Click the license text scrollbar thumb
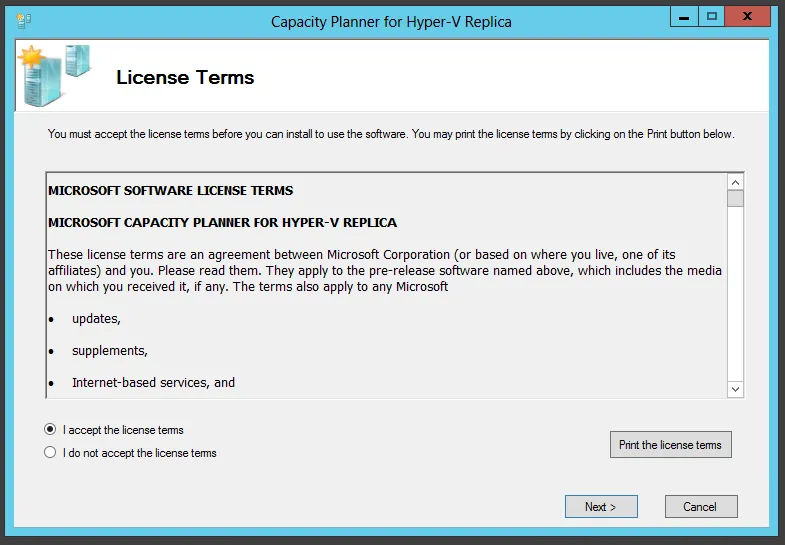 coord(735,199)
